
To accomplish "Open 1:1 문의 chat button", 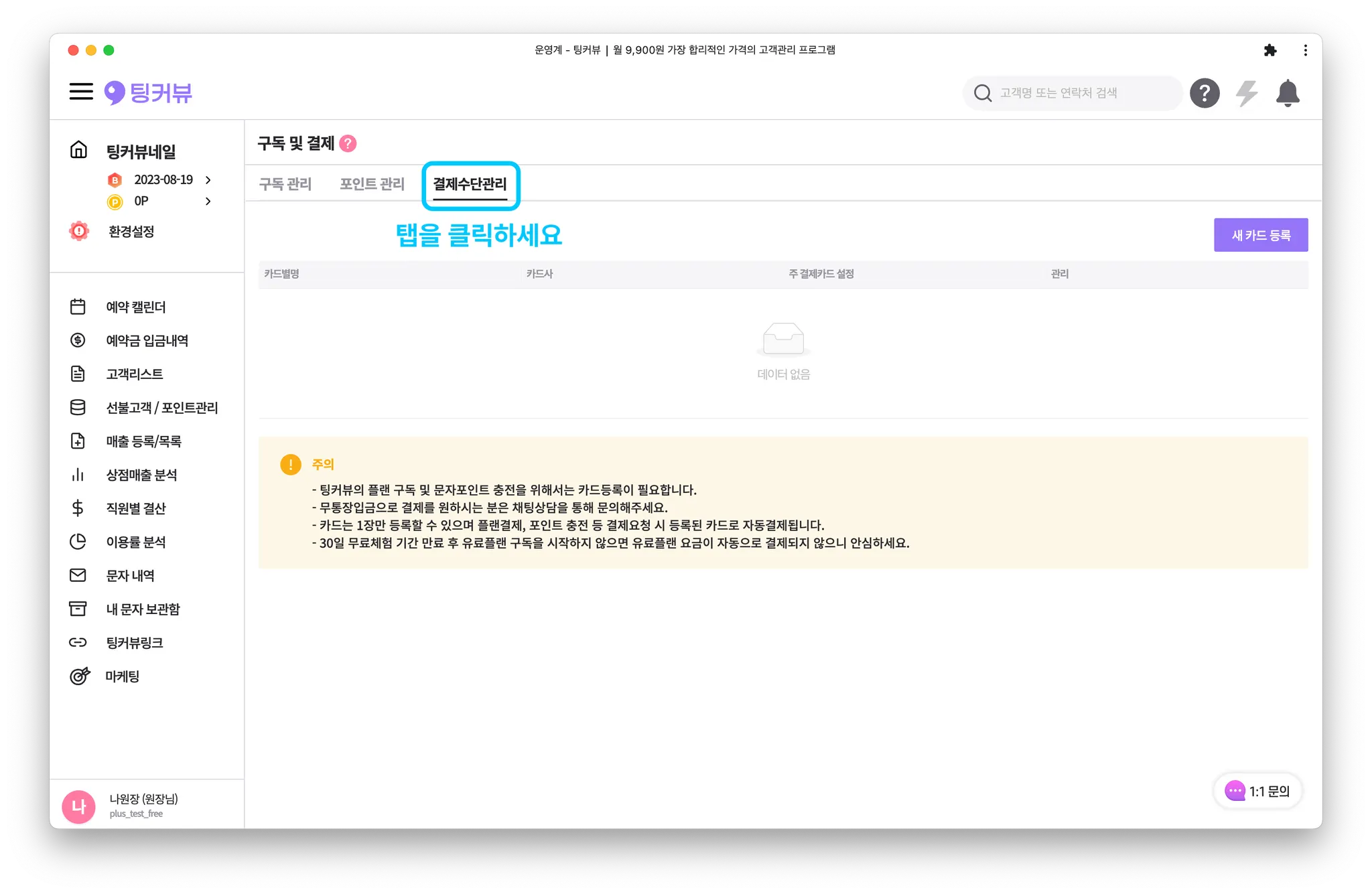I will (x=1257, y=791).
